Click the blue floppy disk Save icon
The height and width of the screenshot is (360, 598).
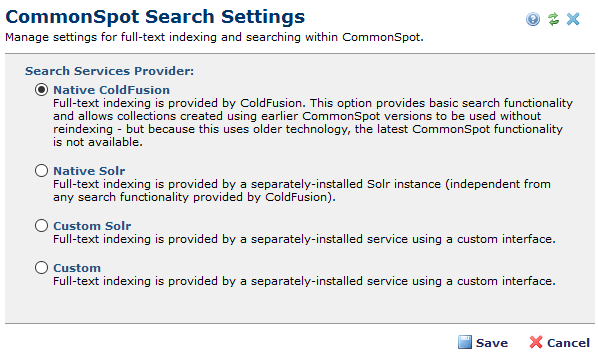pyautogui.click(x=465, y=342)
